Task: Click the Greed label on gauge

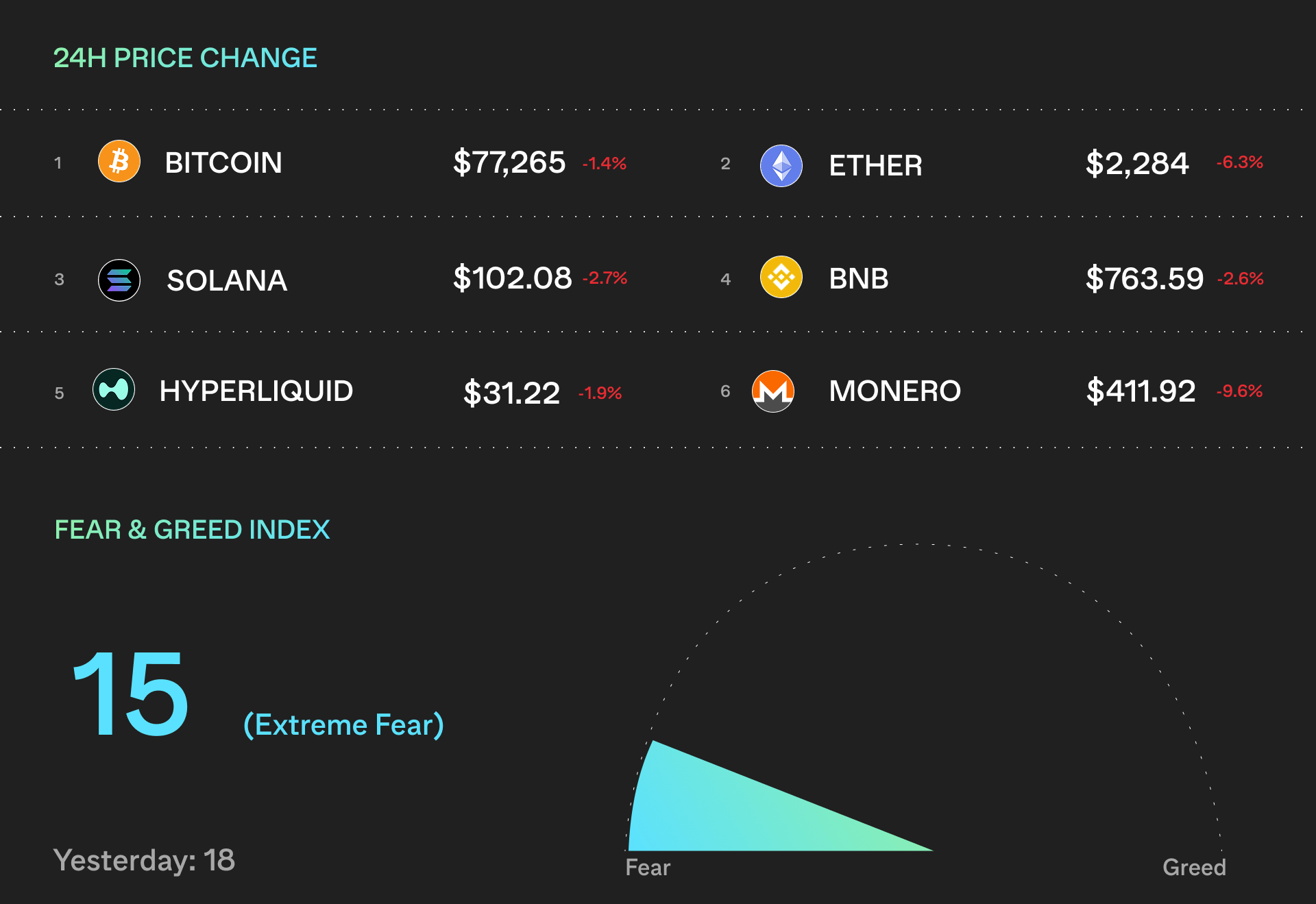Action: pyautogui.click(x=1194, y=868)
